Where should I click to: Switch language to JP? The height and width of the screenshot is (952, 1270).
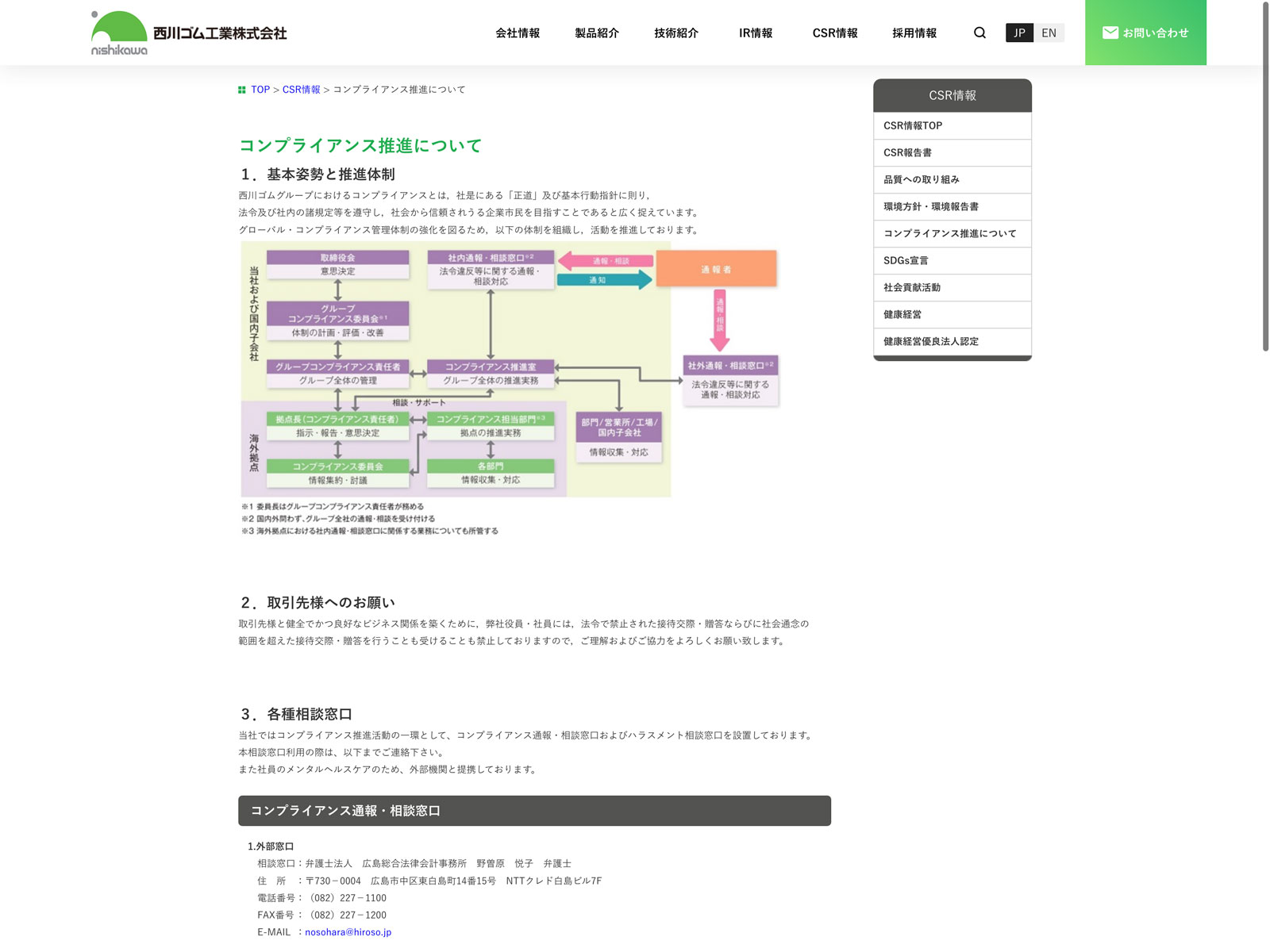pyautogui.click(x=1019, y=33)
